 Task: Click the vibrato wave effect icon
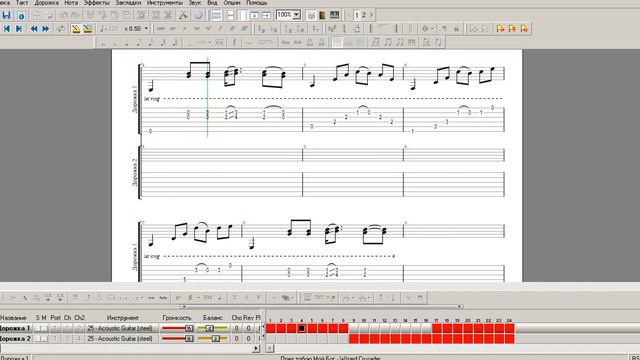point(163,298)
